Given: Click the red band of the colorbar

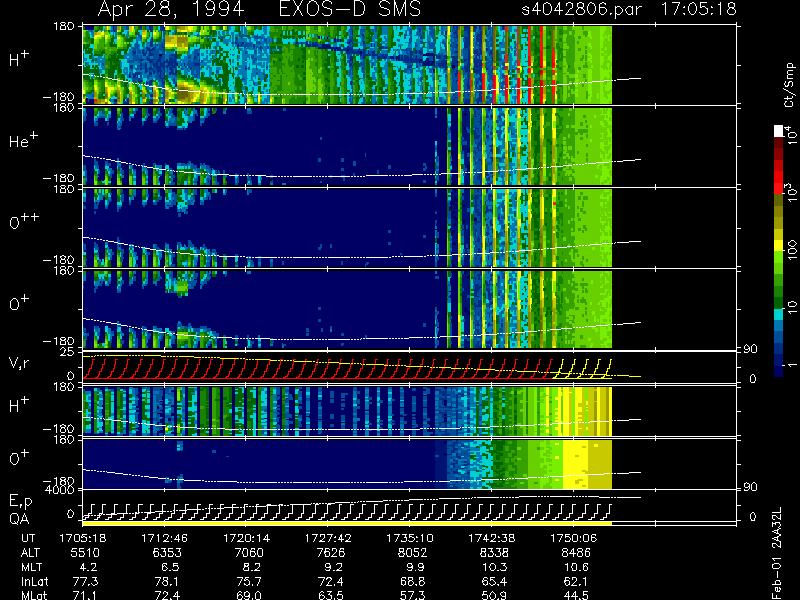Looking at the screenshot, I should (x=779, y=176).
